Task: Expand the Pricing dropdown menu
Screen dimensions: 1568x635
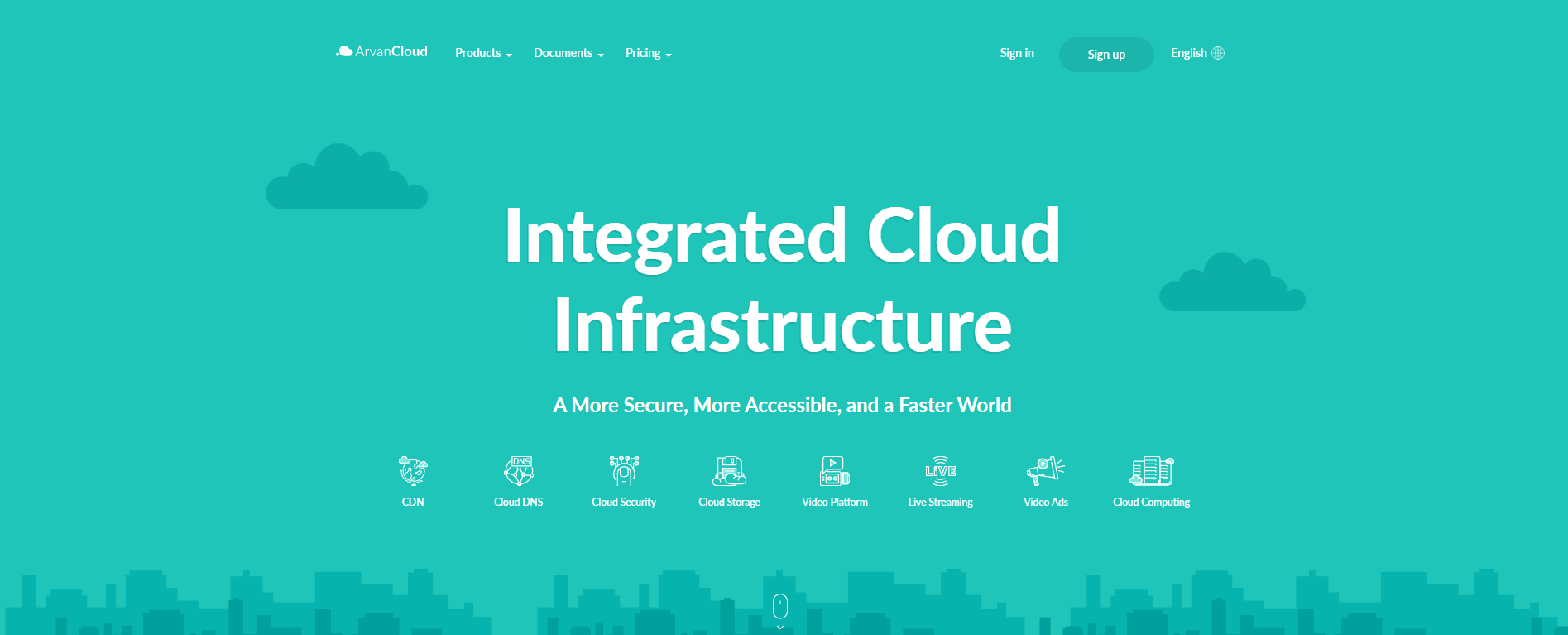Action: coord(648,53)
